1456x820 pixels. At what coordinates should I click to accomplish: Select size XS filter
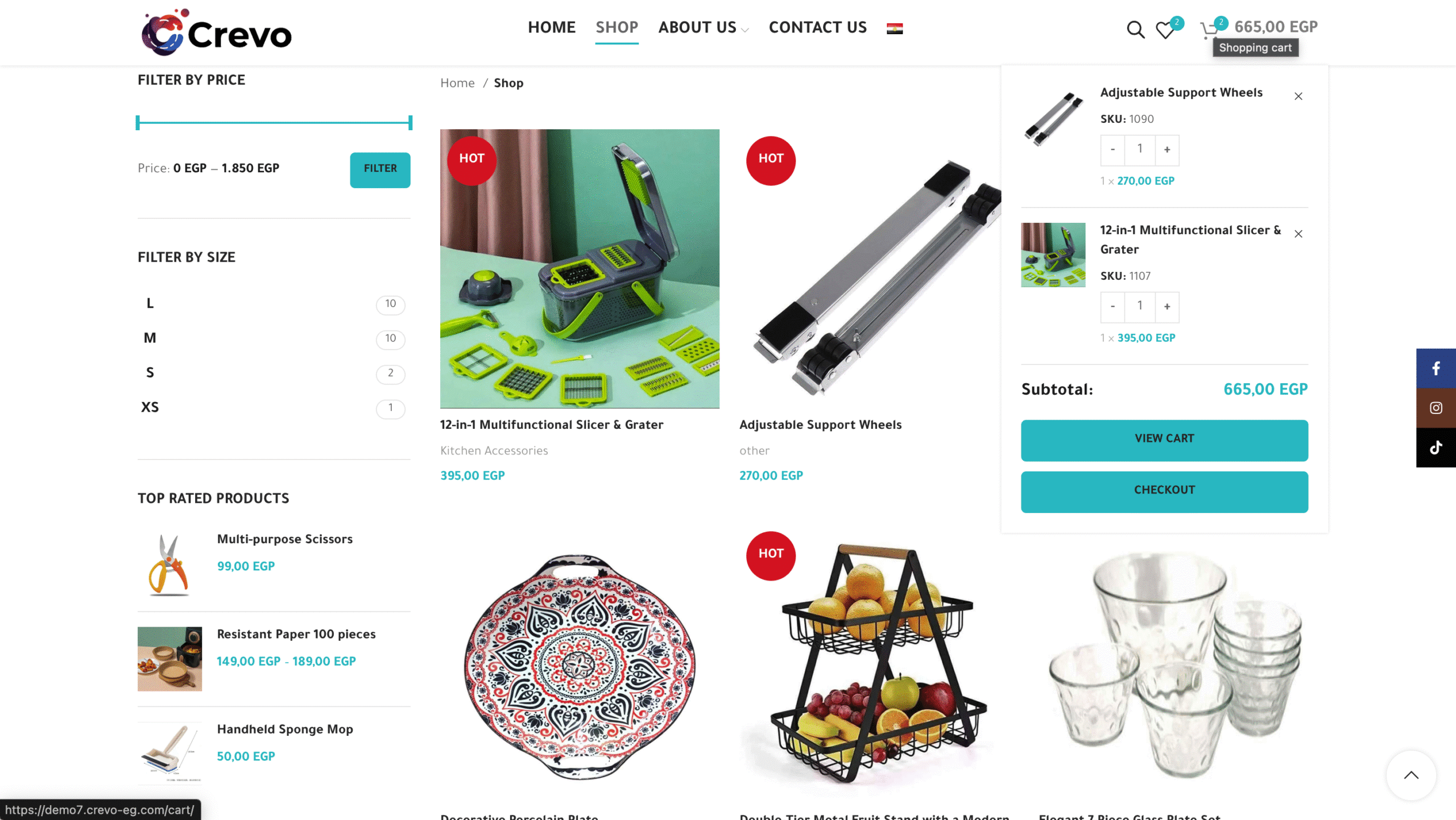coord(150,407)
